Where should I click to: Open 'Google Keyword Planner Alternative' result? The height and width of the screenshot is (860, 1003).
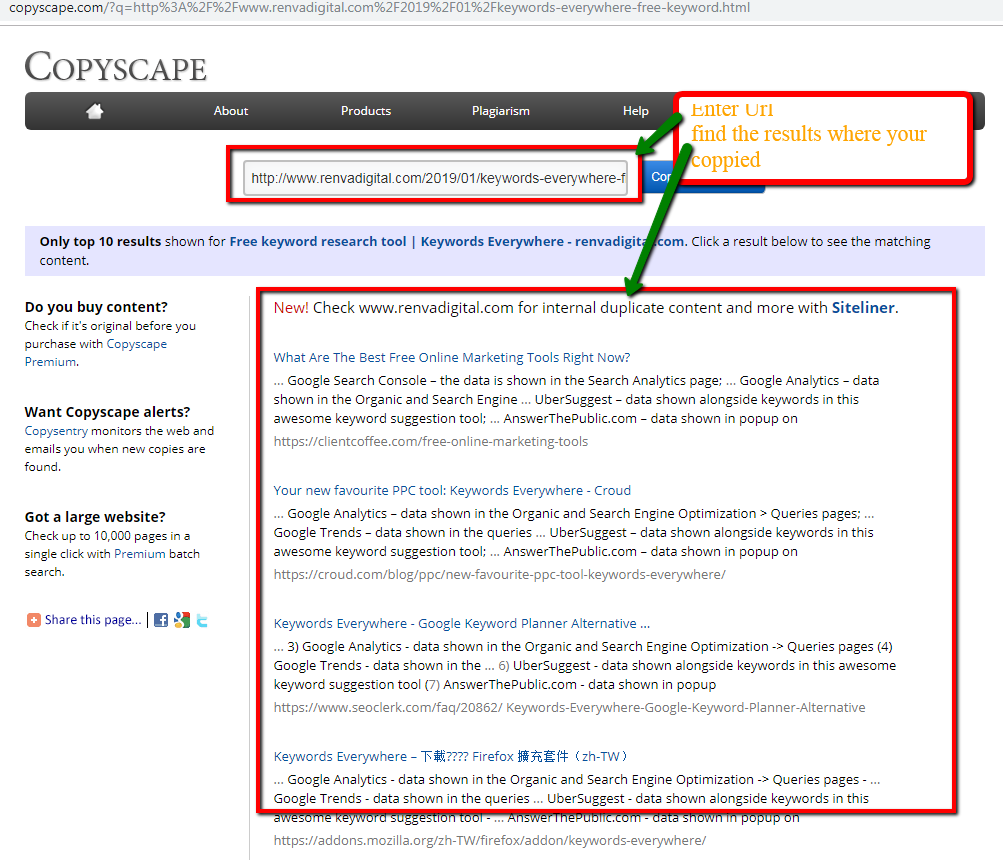pyautogui.click(x=461, y=623)
